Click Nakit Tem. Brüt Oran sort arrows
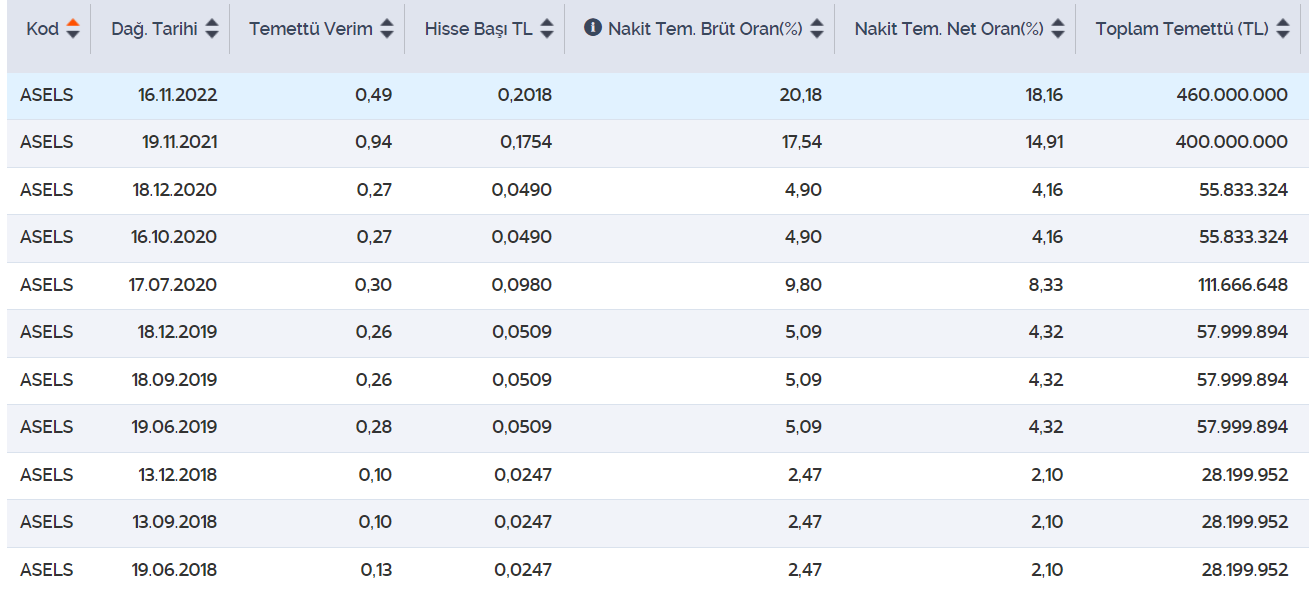The image size is (1309, 592). pyautogui.click(x=817, y=29)
